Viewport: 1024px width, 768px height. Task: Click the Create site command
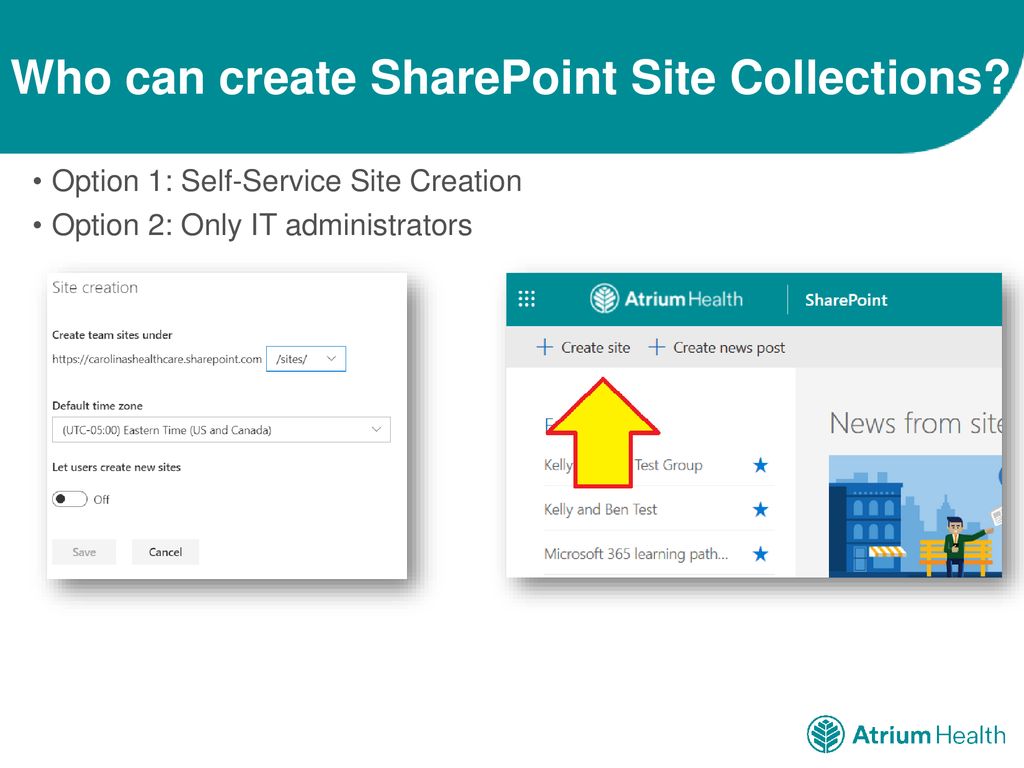[583, 347]
